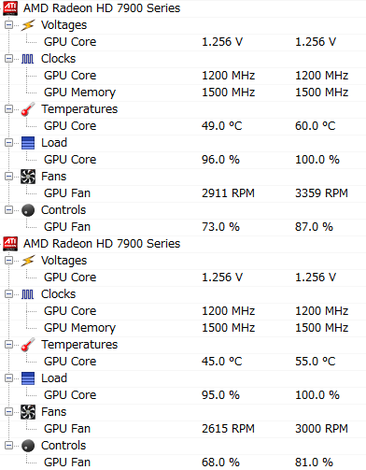The width and height of the screenshot is (366, 470).
Task: Collapse the second GPU's Fans node
Action: (x=9, y=412)
